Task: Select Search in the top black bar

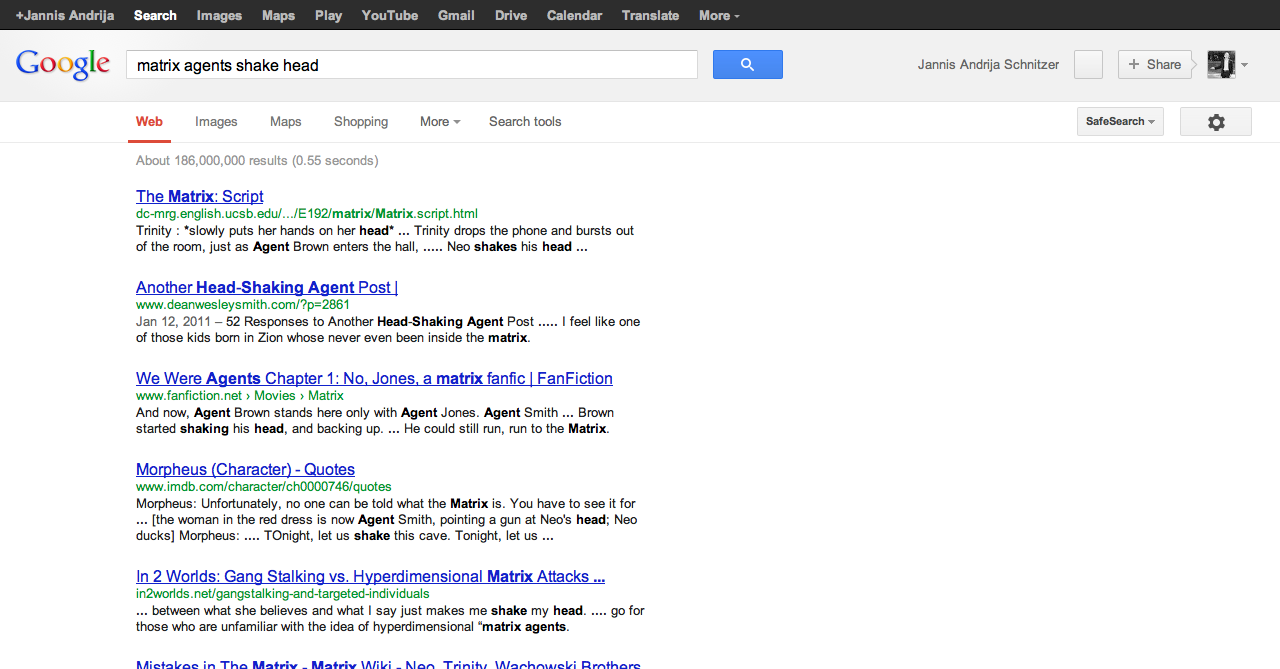Action: [x=155, y=15]
